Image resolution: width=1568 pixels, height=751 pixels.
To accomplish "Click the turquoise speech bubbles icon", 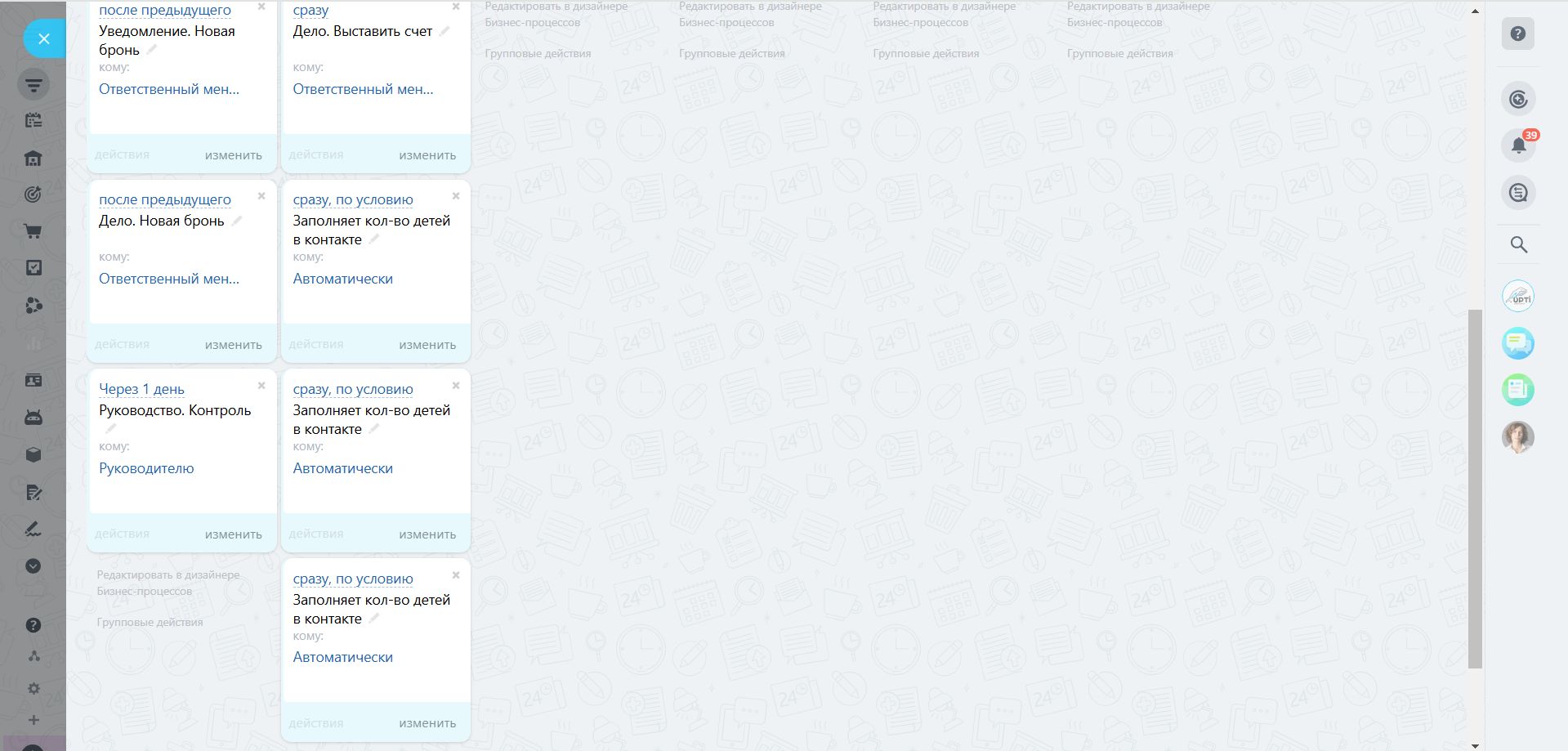I will point(1518,343).
